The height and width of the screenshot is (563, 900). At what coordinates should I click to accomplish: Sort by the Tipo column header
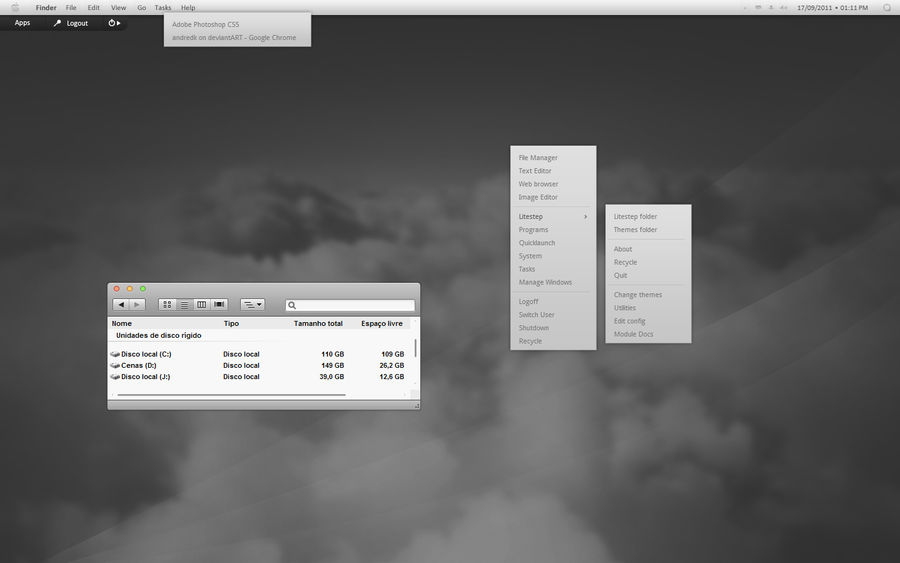231,324
